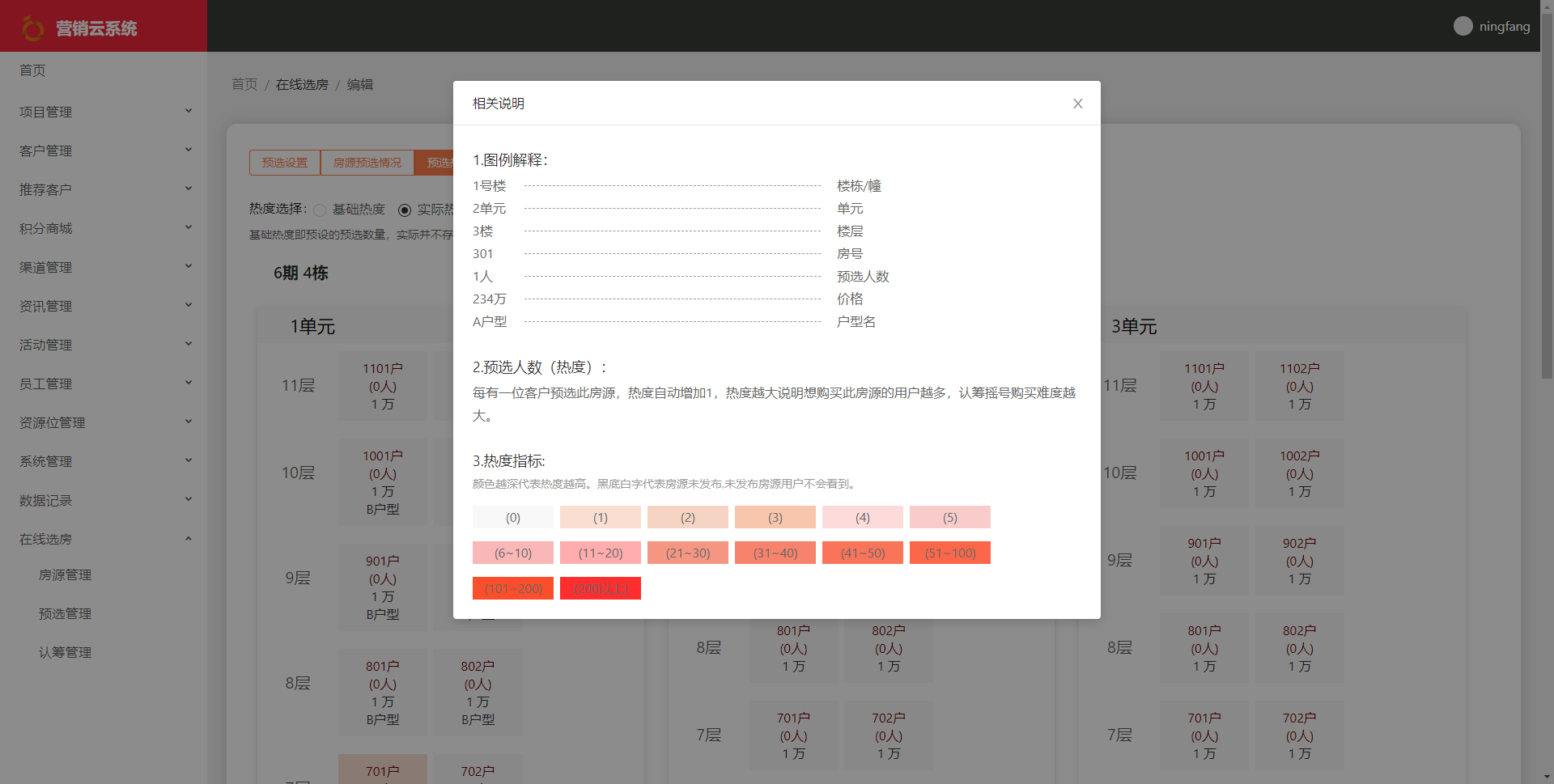Screen dimensions: 1554x784
Task: Expand the 员工管理 menu
Action: 104,384
